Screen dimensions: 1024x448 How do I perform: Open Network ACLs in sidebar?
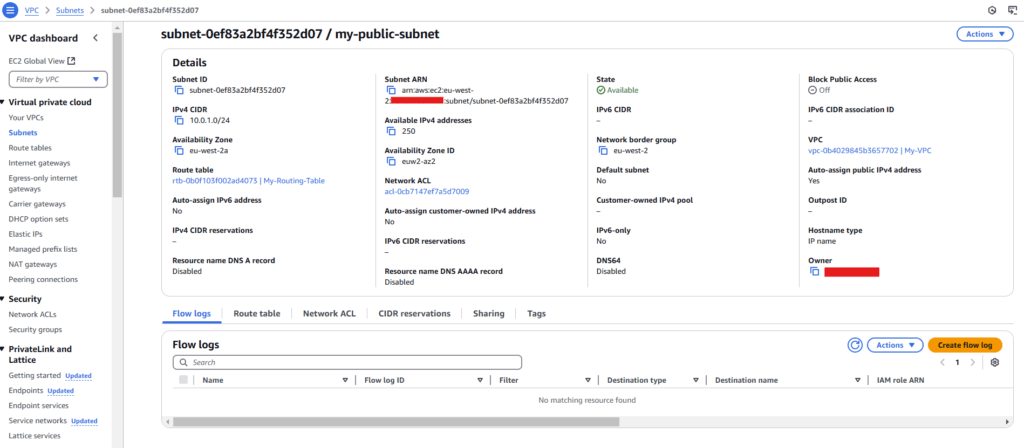[x=32, y=315]
